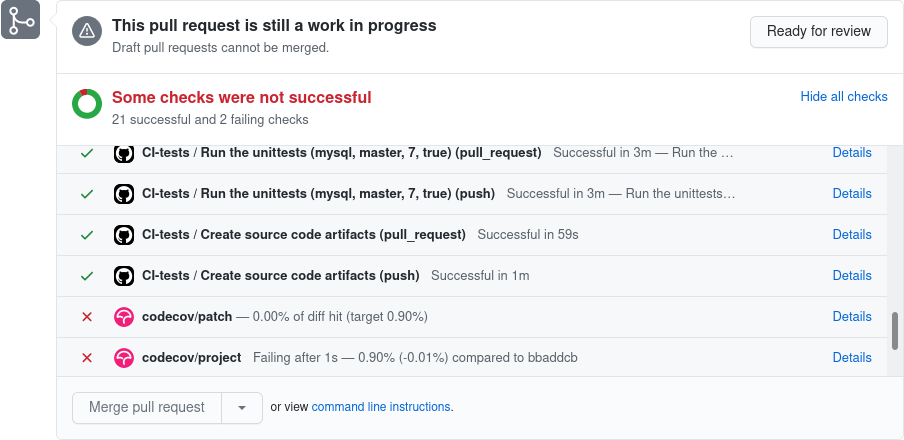Click the Merge pull request button
The height and width of the screenshot is (440, 904).
147,407
